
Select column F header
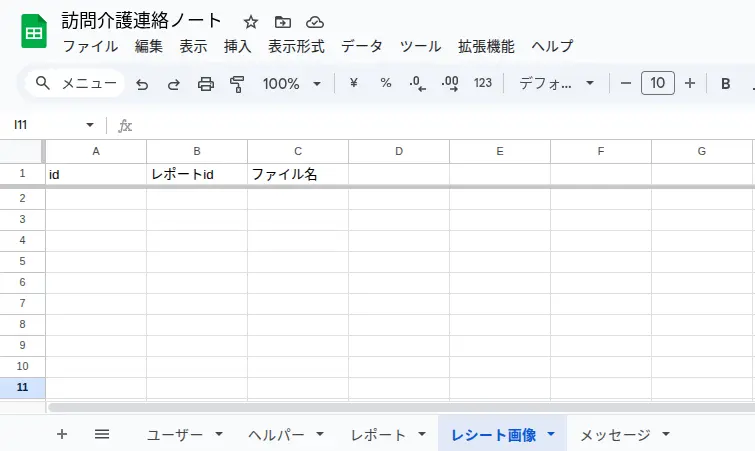pyautogui.click(x=601, y=151)
